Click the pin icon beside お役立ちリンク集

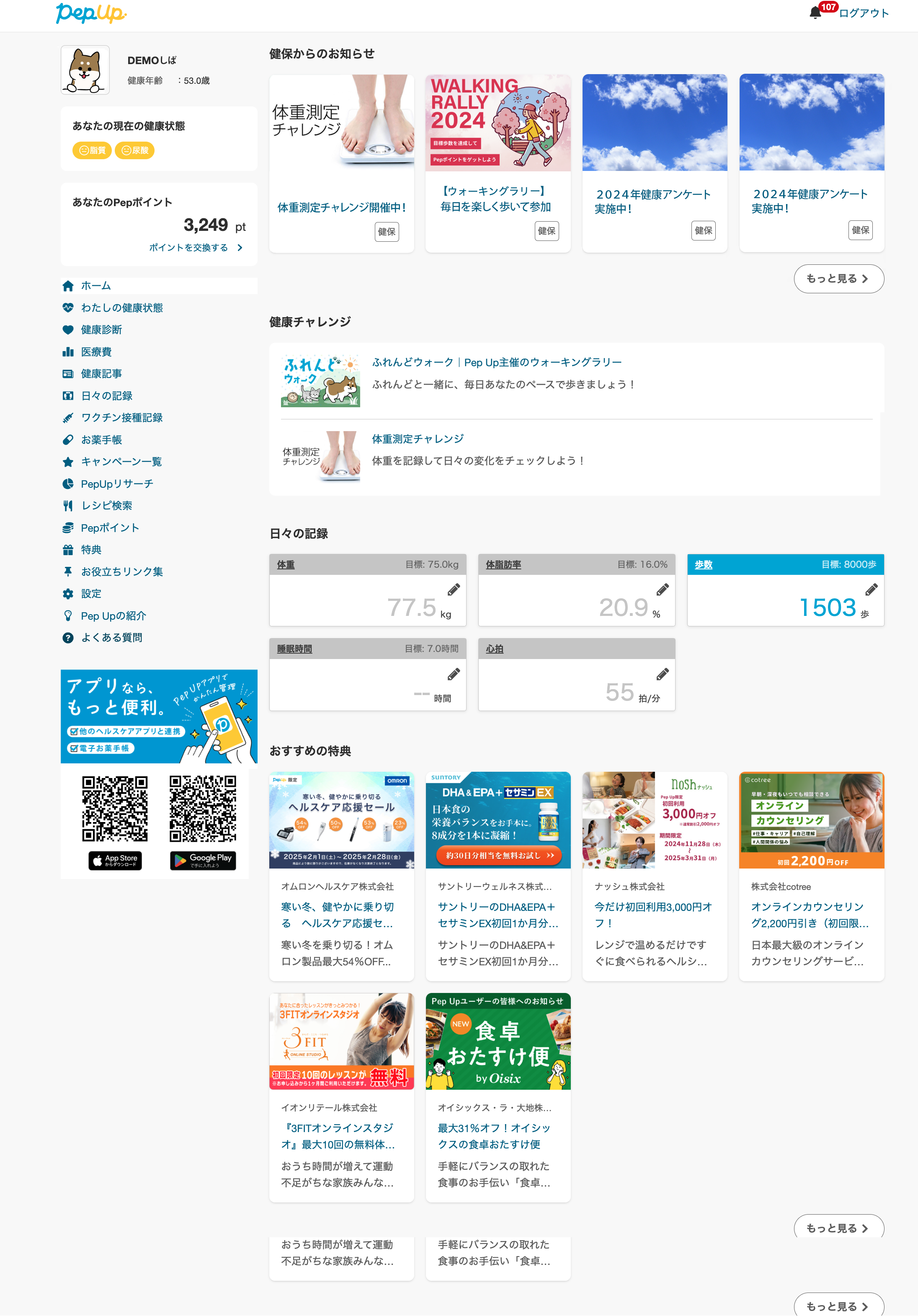click(68, 571)
